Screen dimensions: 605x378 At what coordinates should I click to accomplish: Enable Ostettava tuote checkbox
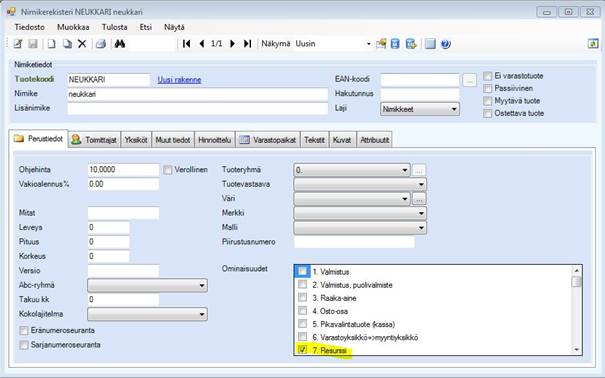coord(488,113)
